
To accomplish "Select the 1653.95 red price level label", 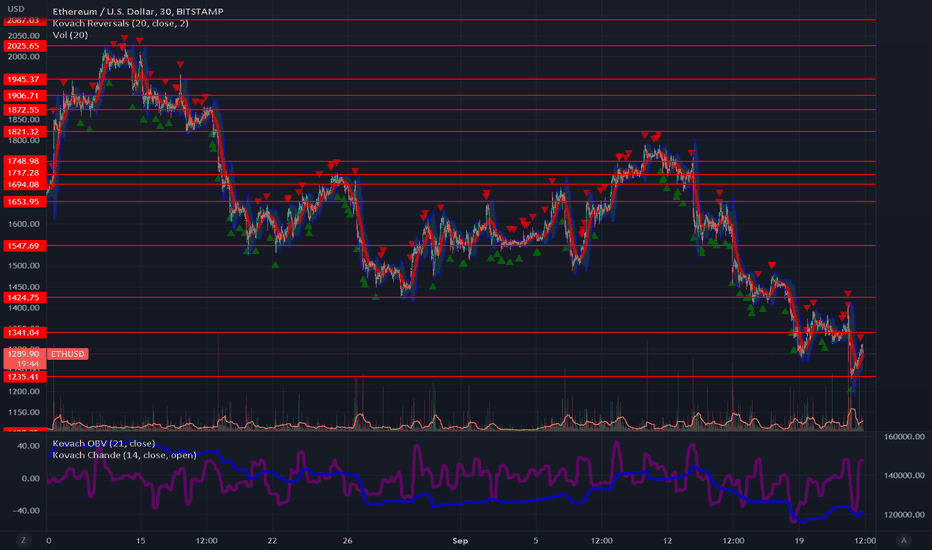I will pos(24,202).
